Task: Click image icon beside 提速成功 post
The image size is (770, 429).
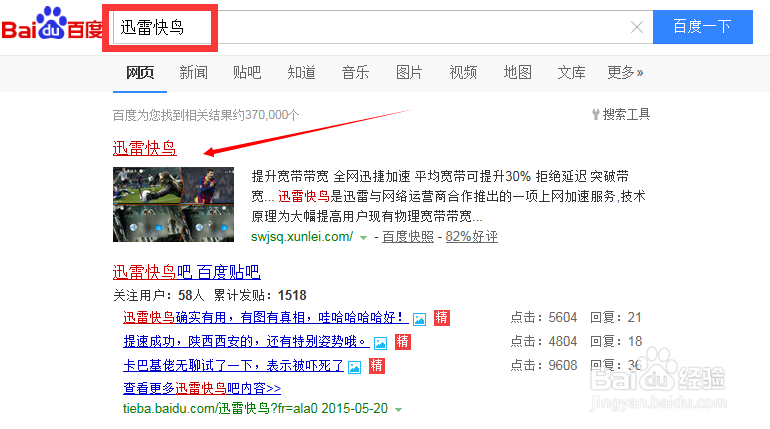Action: (381, 343)
